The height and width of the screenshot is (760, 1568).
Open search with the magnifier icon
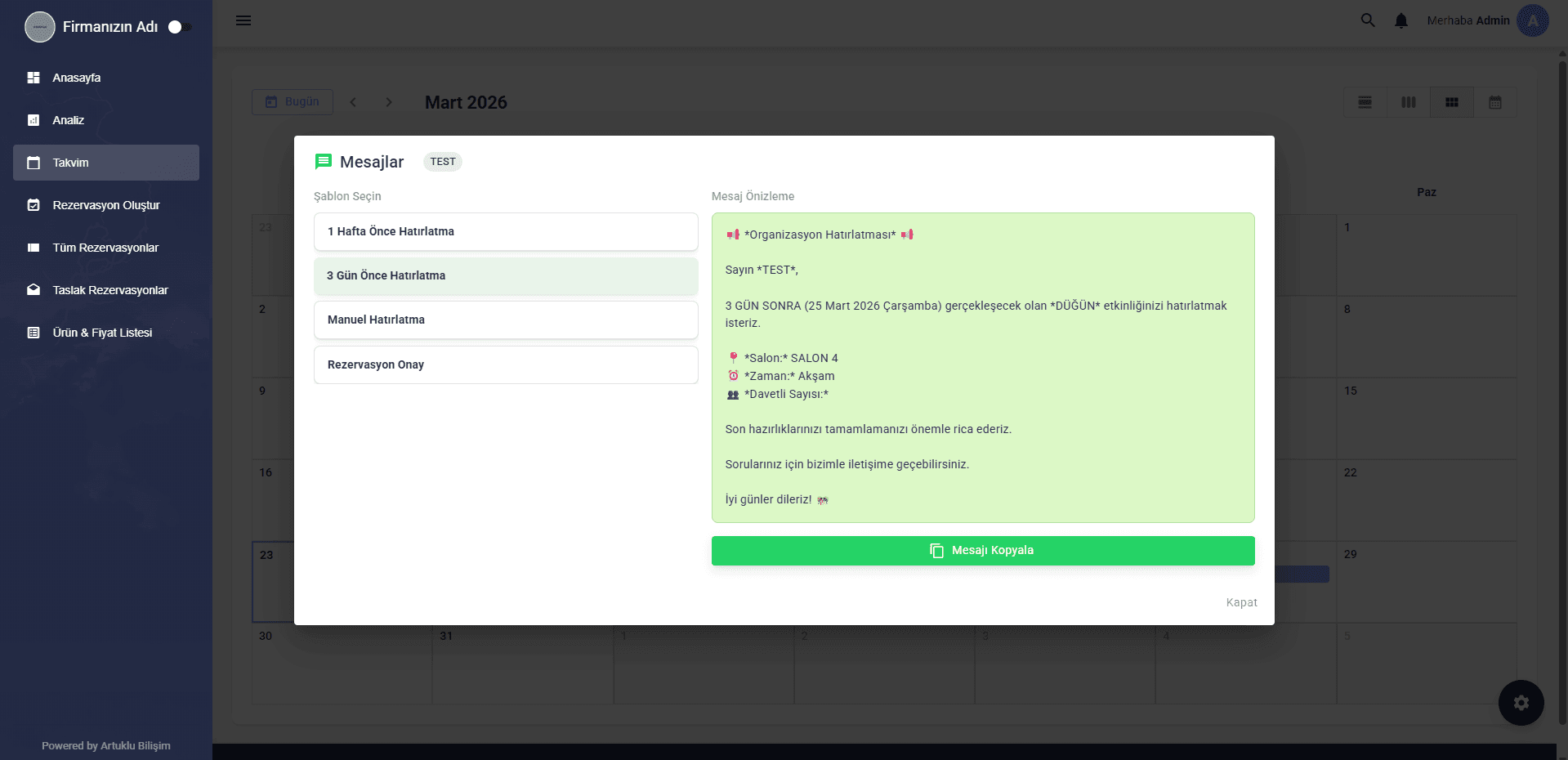click(x=1368, y=20)
